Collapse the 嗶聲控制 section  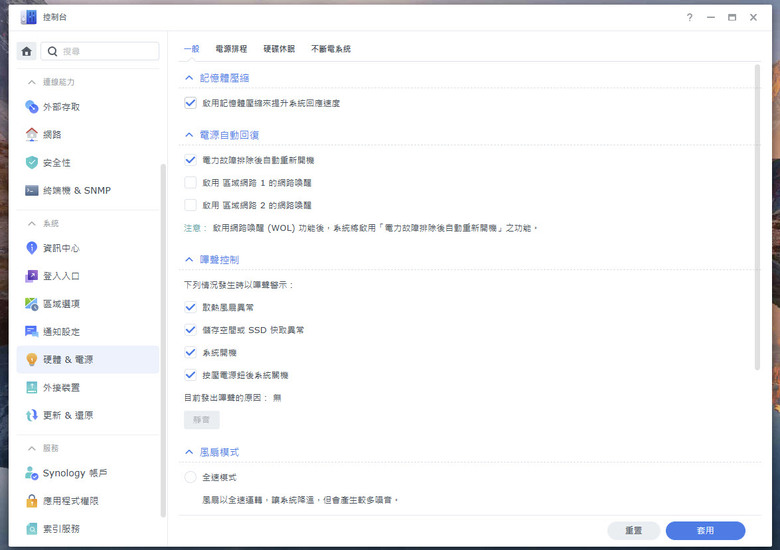[189, 260]
